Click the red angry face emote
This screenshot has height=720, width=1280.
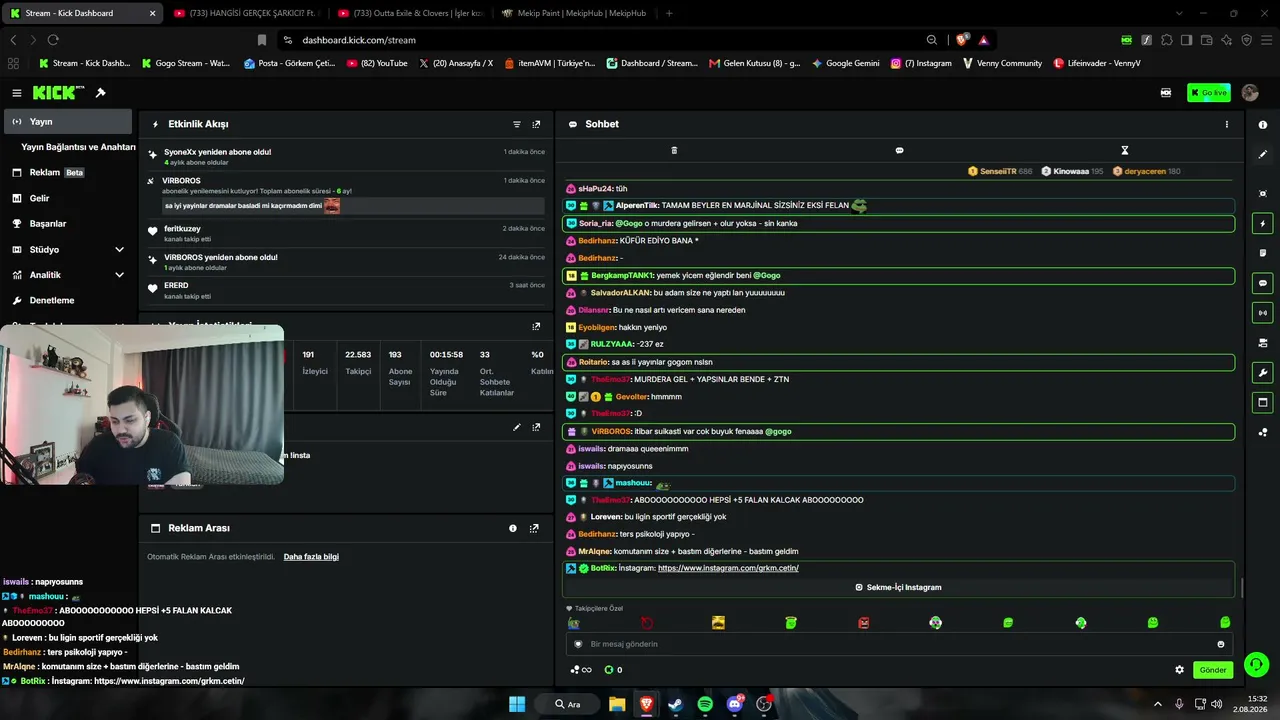coord(864,623)
